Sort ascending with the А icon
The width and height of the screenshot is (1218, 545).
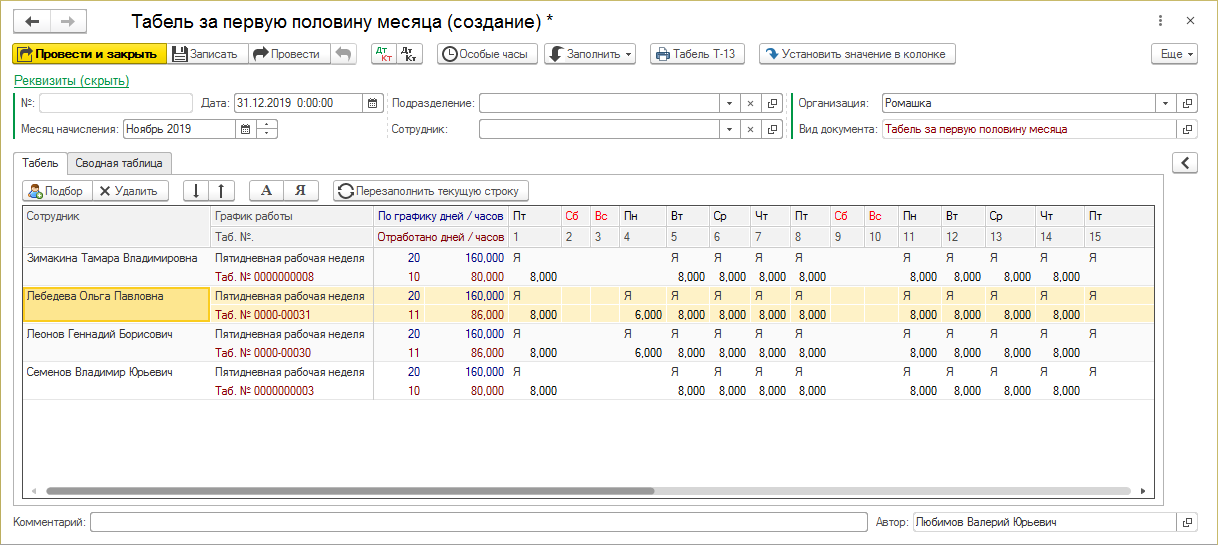coord(266,190)
